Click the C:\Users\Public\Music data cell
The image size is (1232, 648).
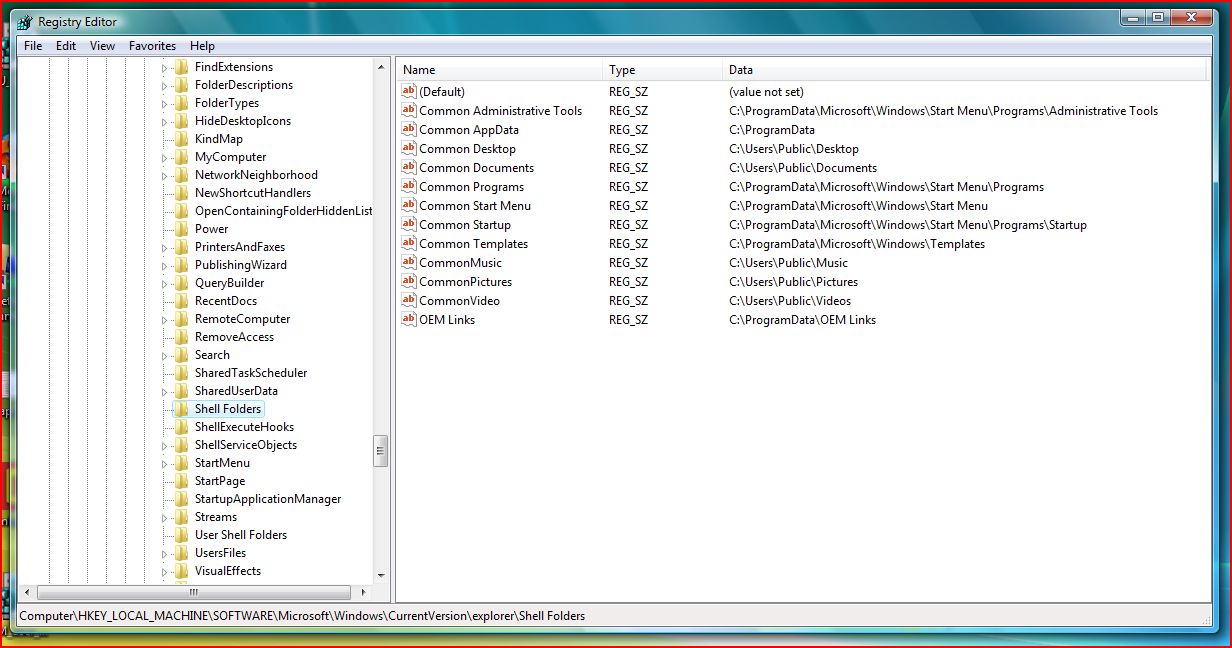pos(788,263)
